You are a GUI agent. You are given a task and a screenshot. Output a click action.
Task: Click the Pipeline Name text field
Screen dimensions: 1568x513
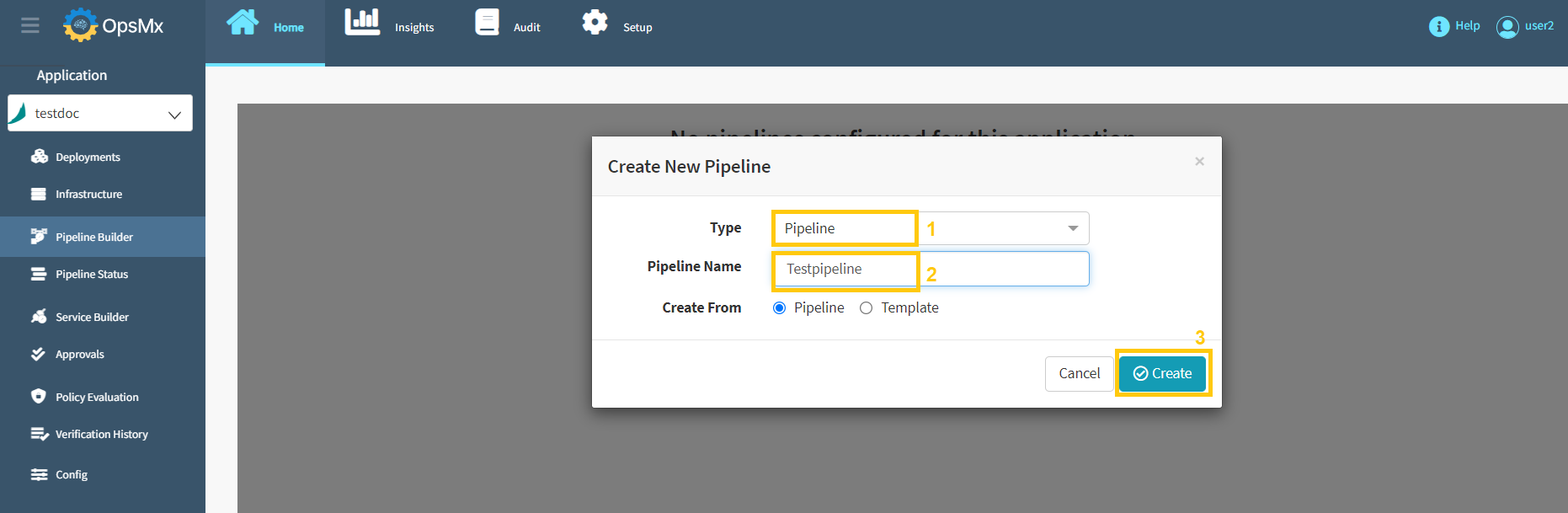coord(931,270)
